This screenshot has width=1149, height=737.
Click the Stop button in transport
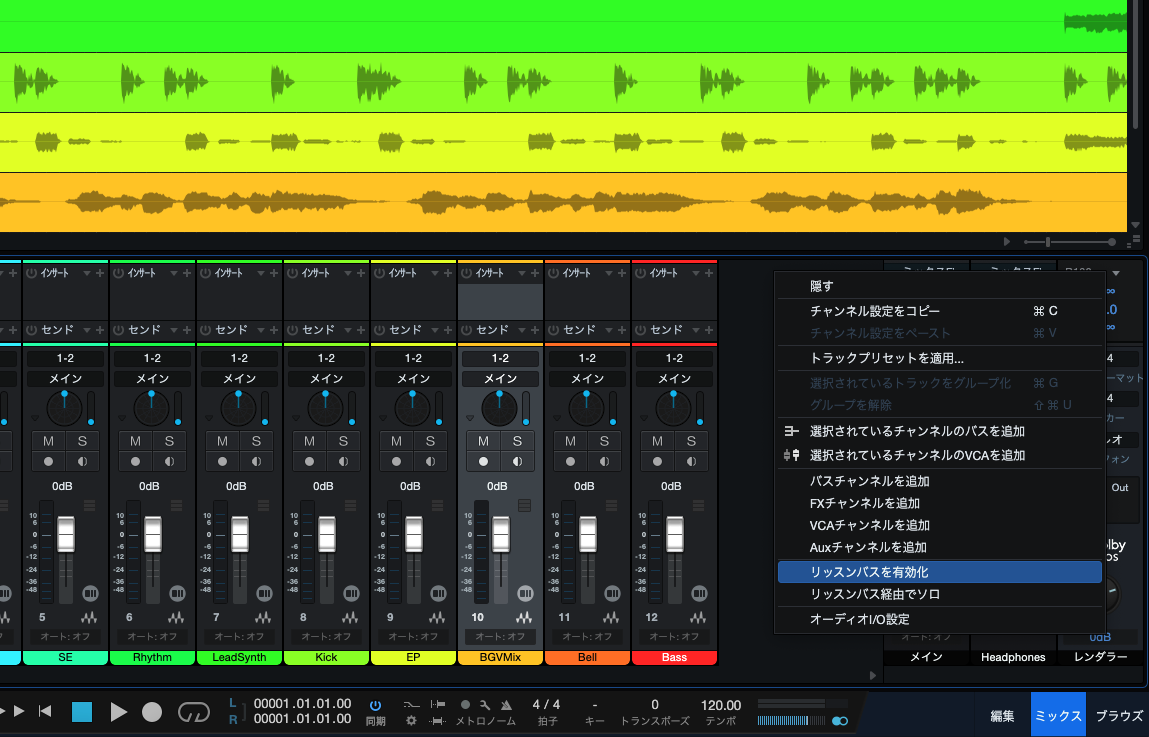82,712
